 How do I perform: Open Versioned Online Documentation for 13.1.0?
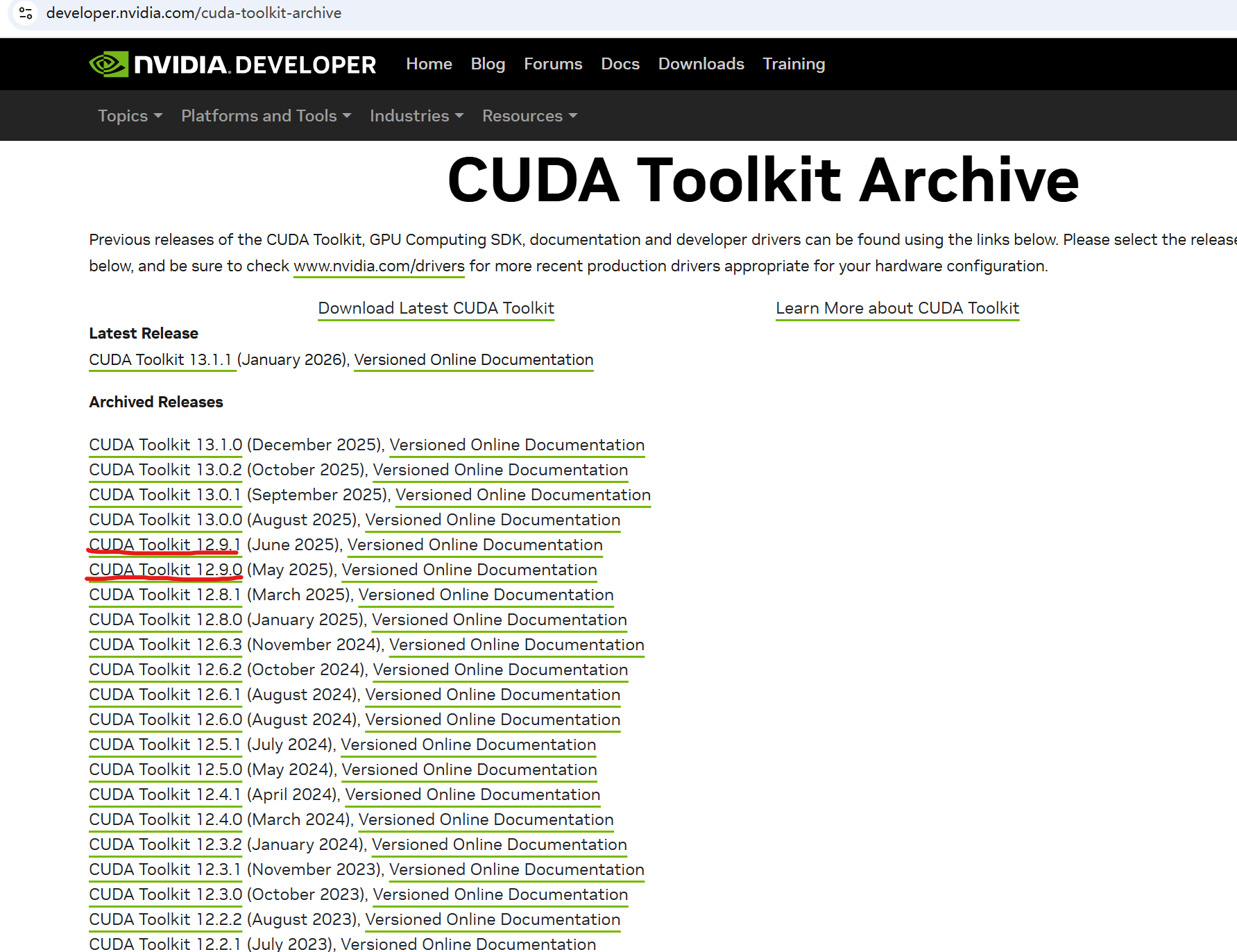(x=517, y=445)
